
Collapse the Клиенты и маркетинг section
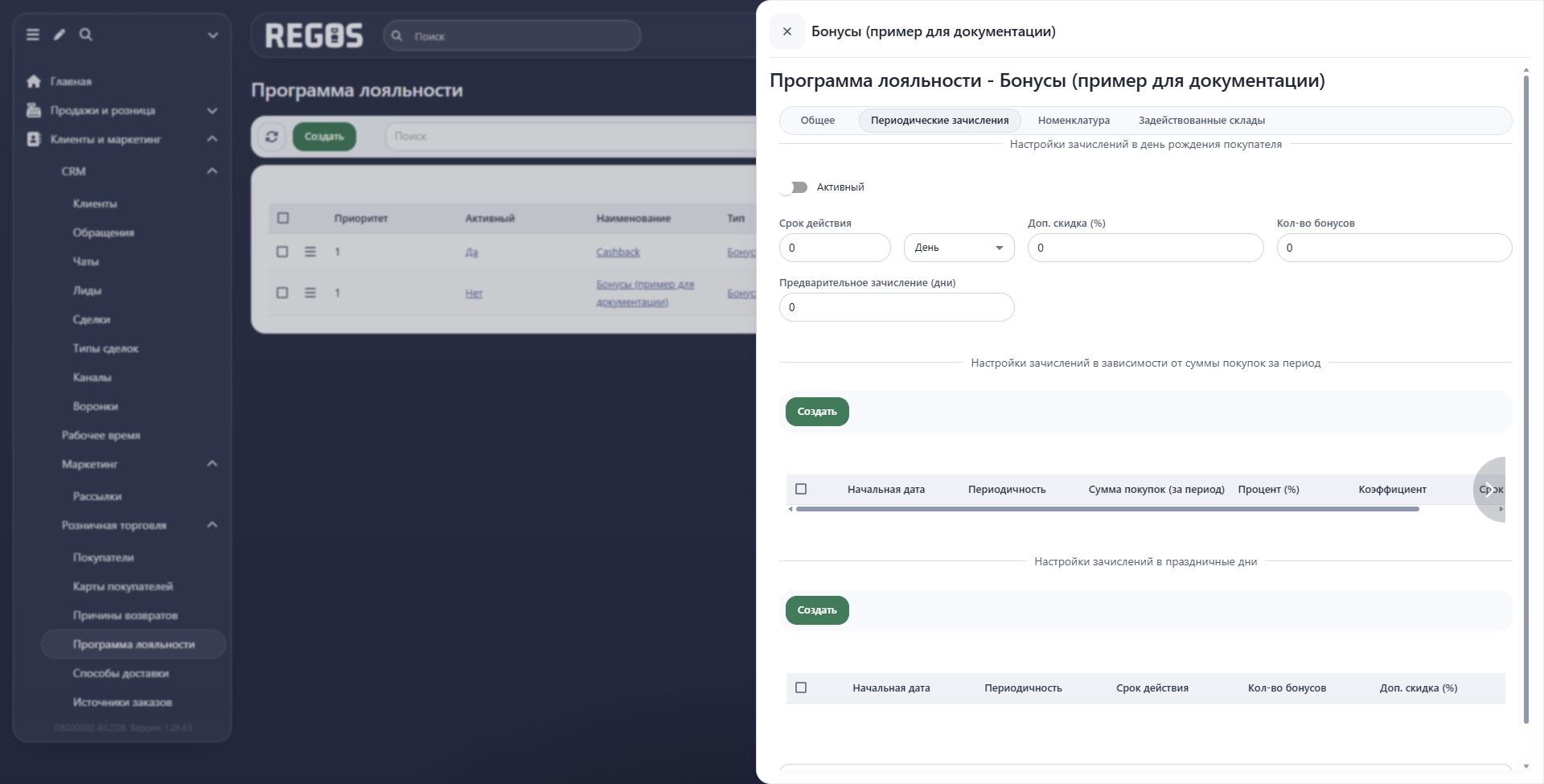pyautogui.click(x=212, y=139)
